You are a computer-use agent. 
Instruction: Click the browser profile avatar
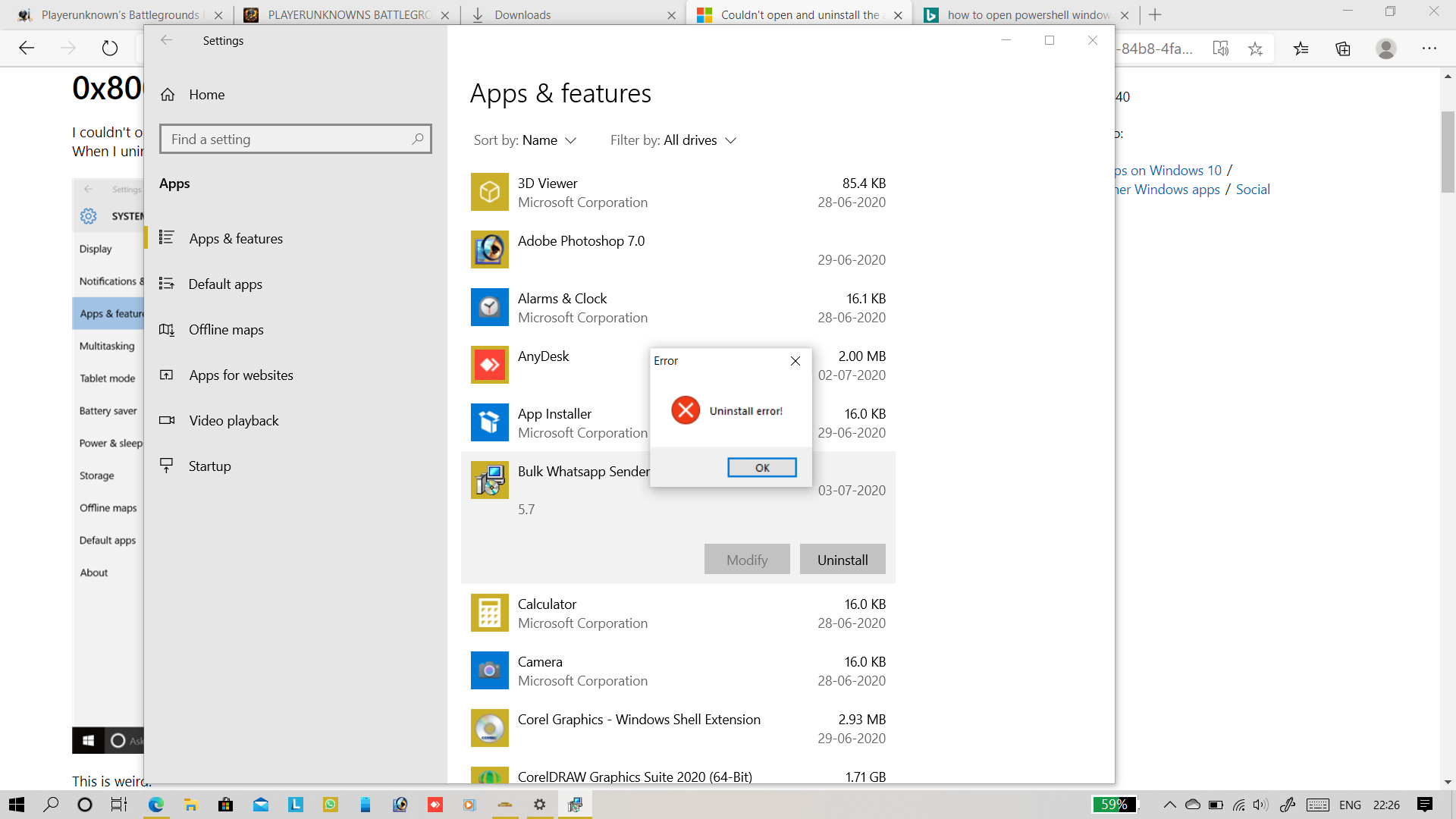(x=1386, y=49)
